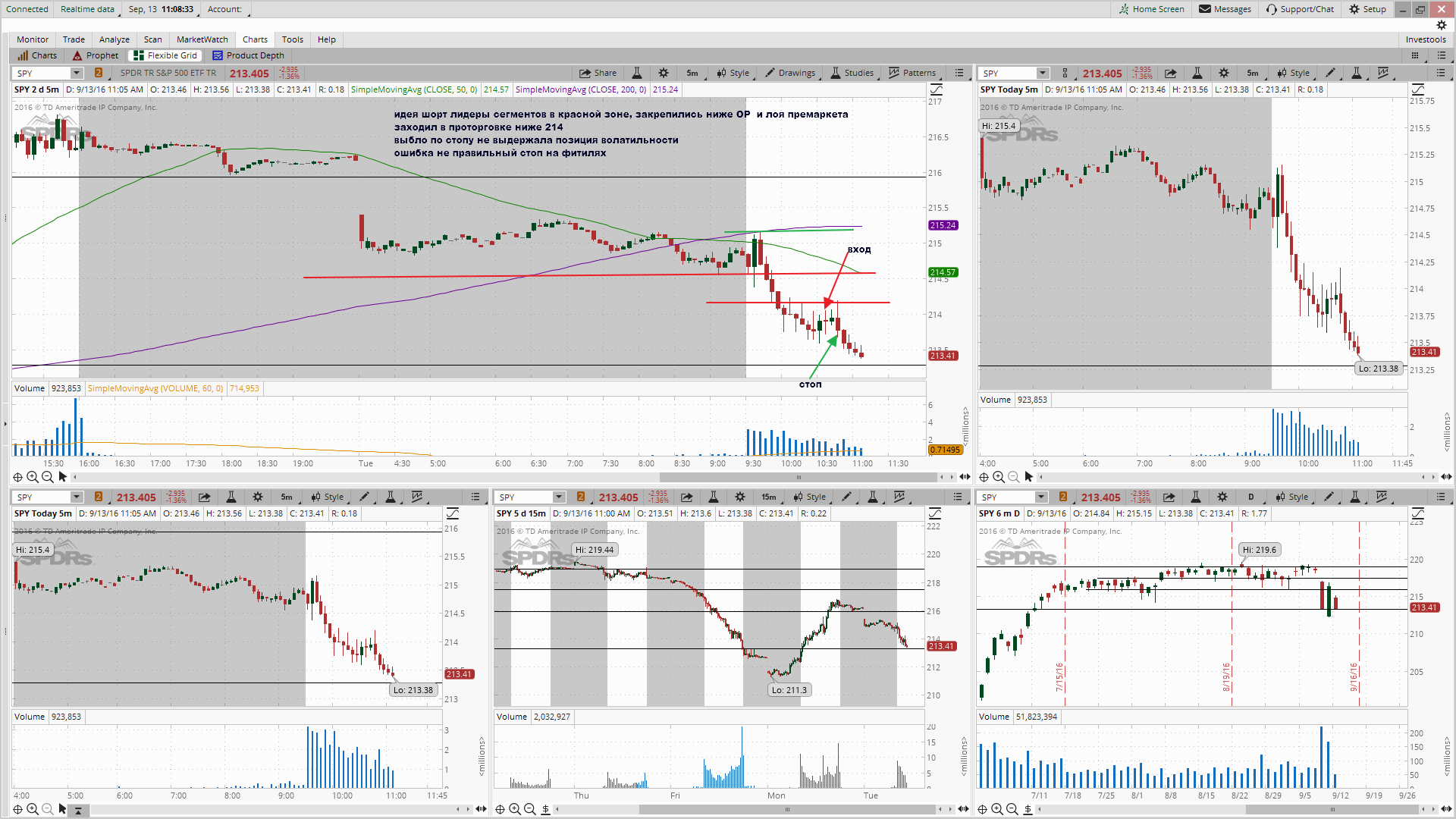Open Support/Chat

(x=1300, y=9)
